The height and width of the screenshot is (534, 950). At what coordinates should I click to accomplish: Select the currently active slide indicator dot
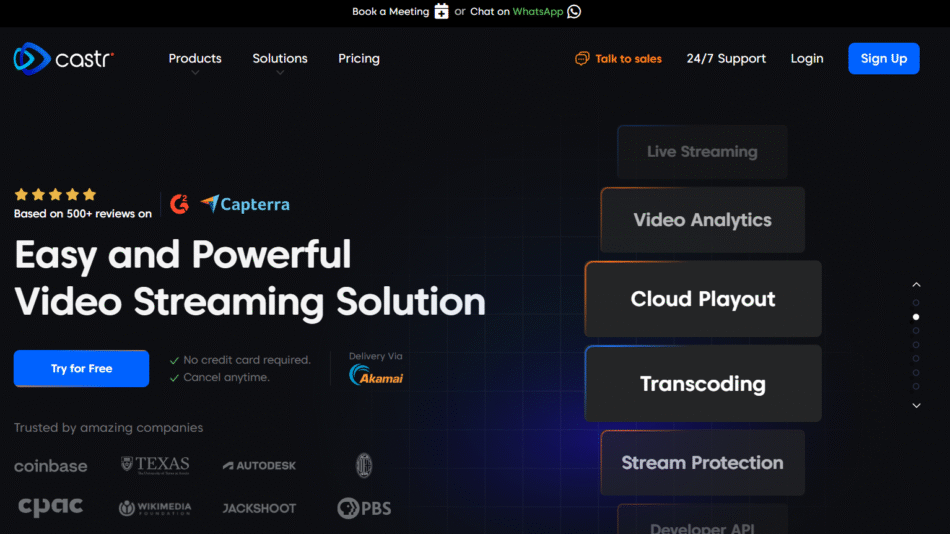[916, 317]
